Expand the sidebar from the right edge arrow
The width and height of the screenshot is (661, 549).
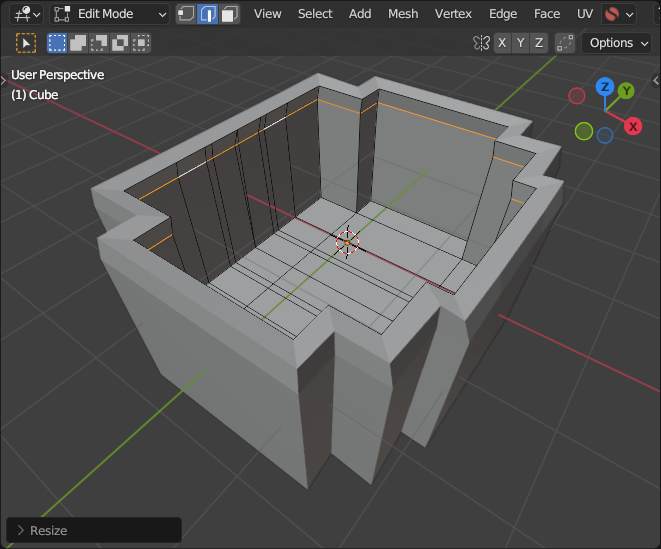656,80
